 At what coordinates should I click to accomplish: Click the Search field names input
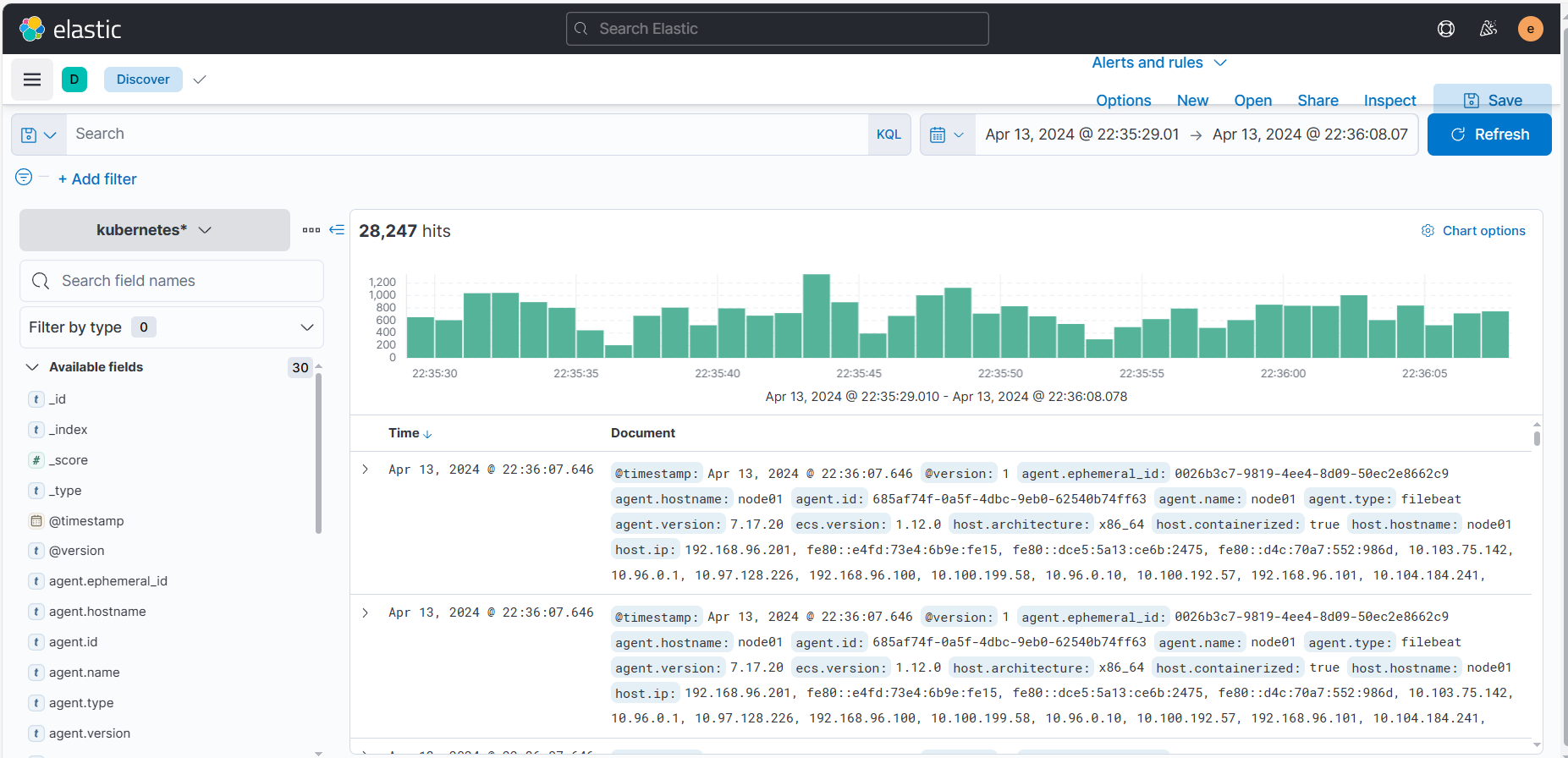(x=172, y=281)
